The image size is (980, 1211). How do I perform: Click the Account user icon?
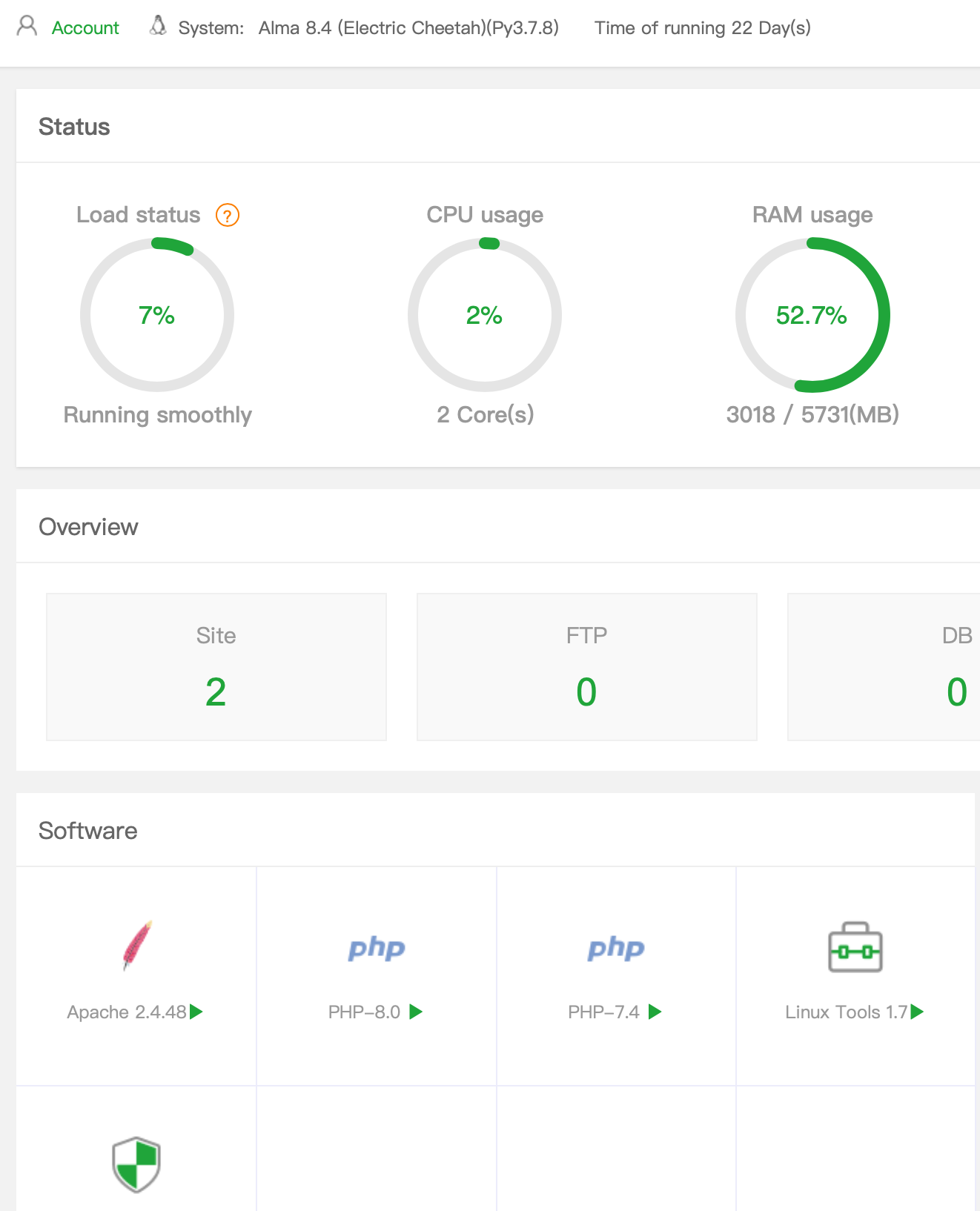tap(27, 27)
